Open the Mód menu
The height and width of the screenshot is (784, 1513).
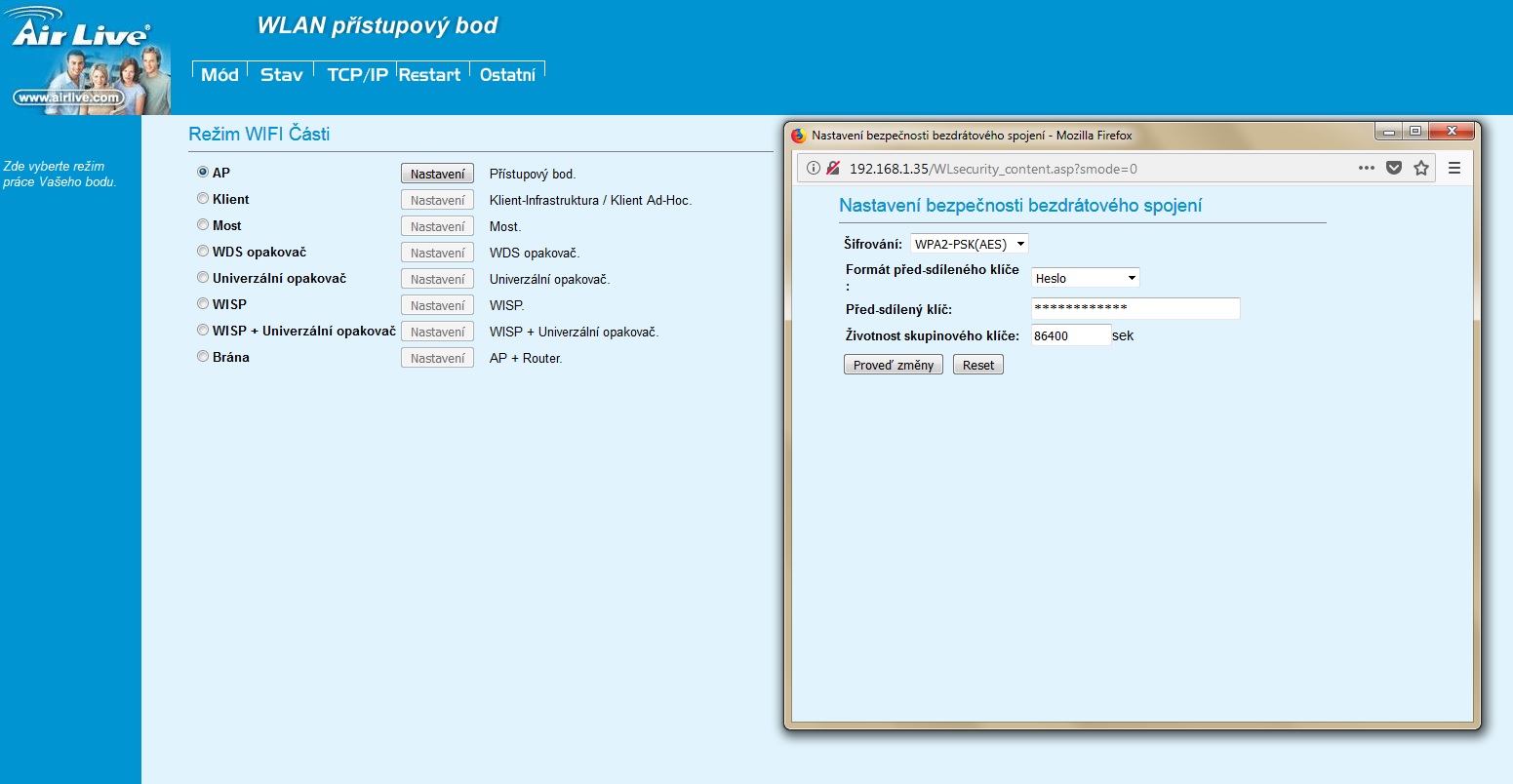click(x=219, y=74)
